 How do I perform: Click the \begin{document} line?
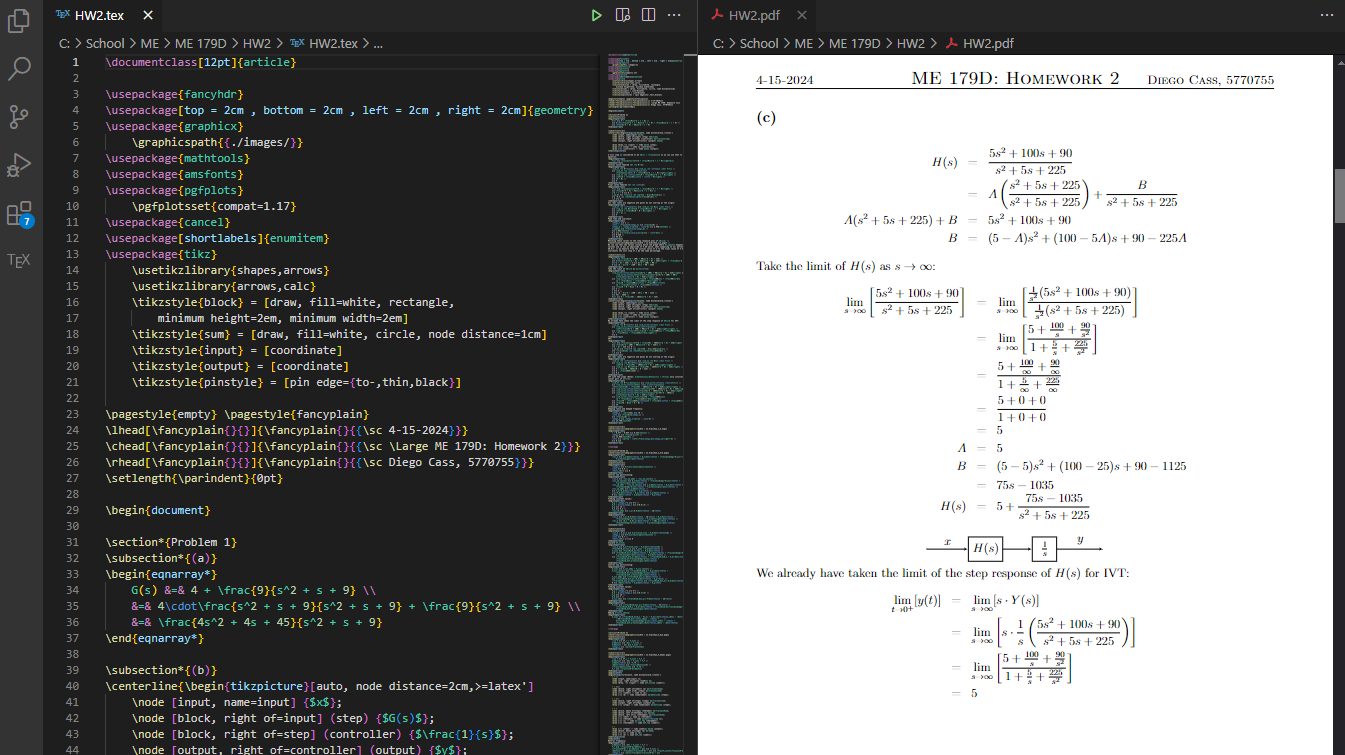158,510
